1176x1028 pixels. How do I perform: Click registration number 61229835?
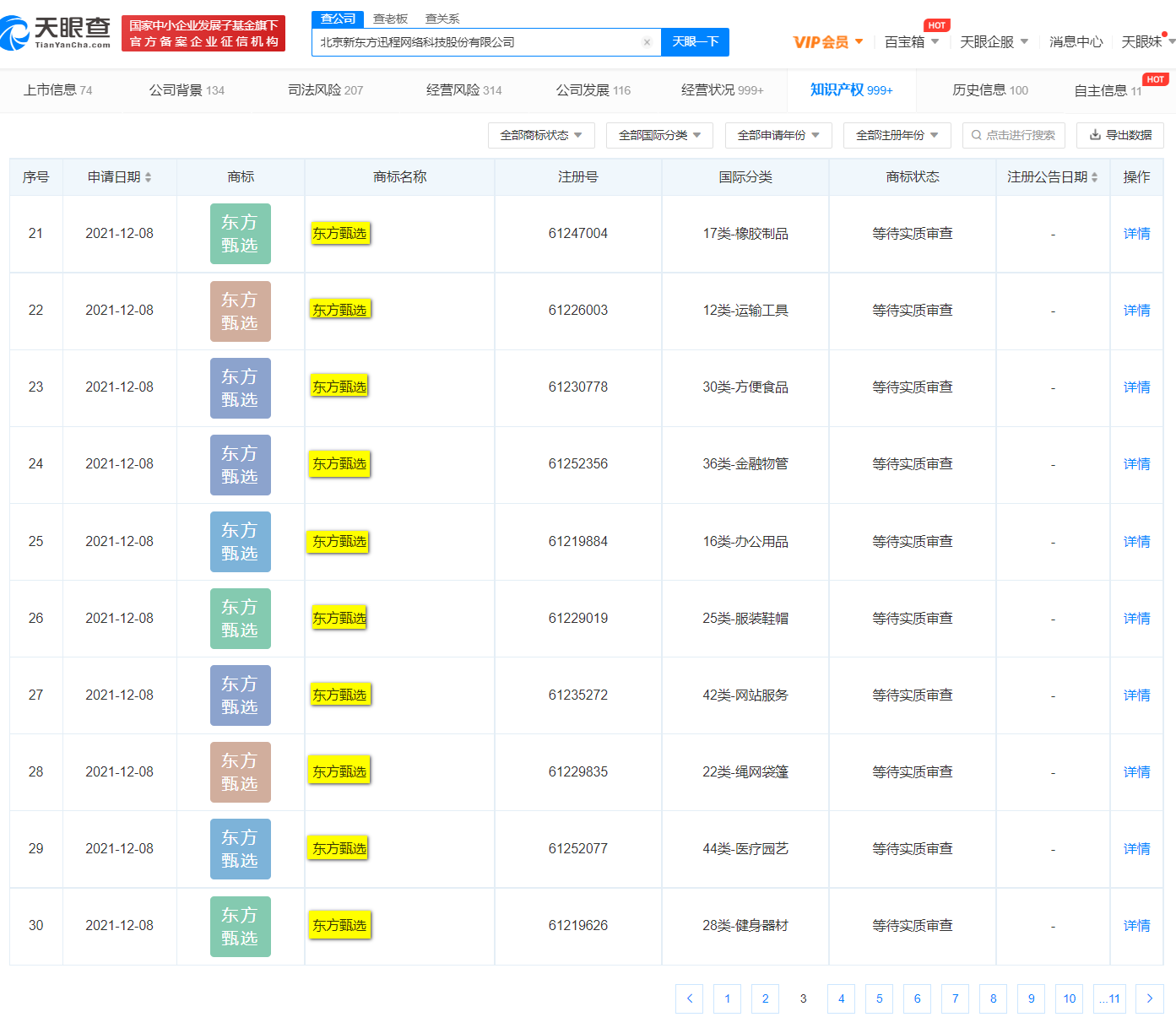578,772
